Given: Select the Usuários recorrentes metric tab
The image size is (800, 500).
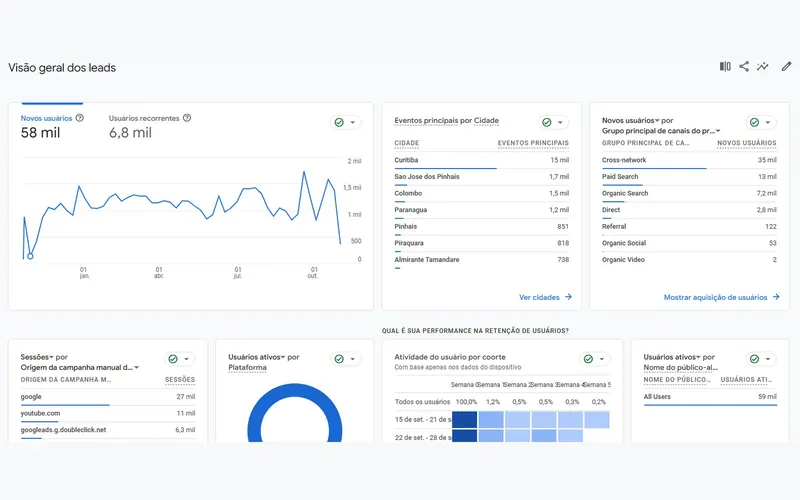Looking at the screenshot, I should [x=149, y=126].
